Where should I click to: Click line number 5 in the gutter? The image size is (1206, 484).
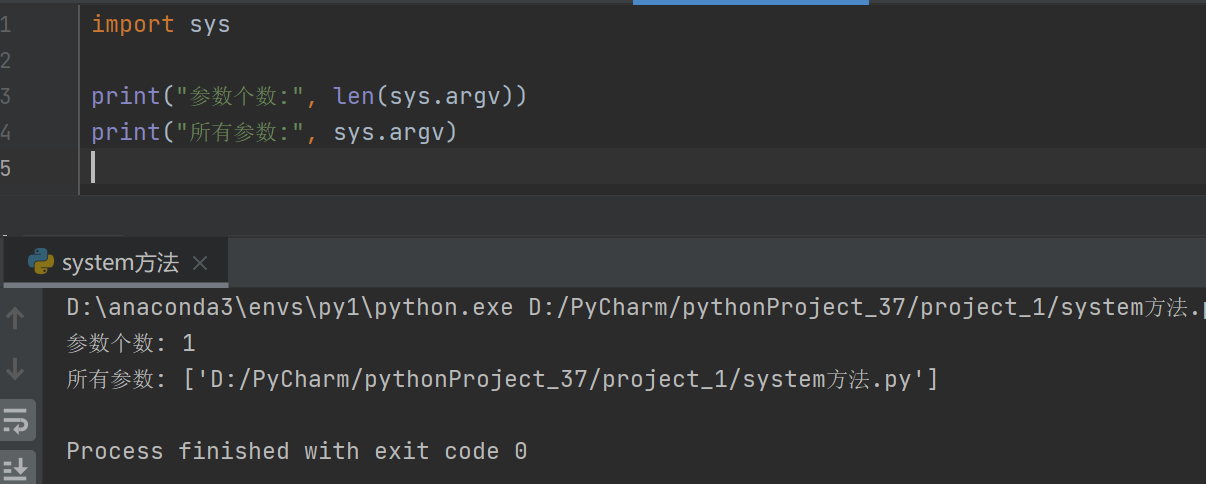pos(6,168)
